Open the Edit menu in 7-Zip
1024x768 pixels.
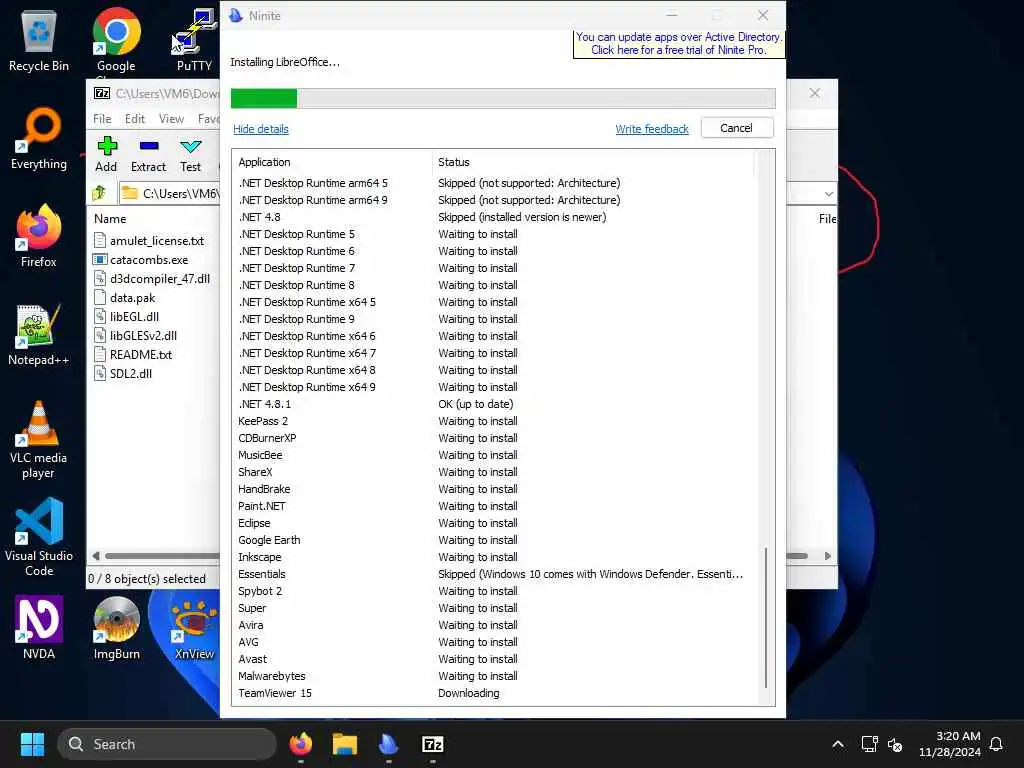click(135, 119)
